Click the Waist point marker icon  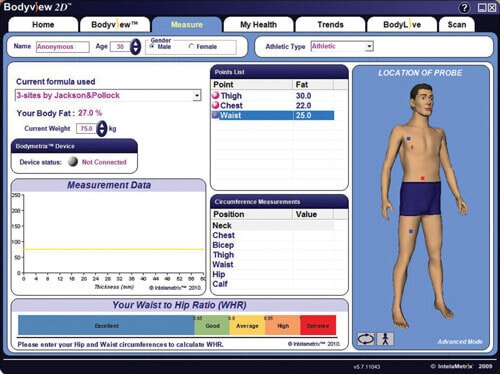tap(216, 115)
